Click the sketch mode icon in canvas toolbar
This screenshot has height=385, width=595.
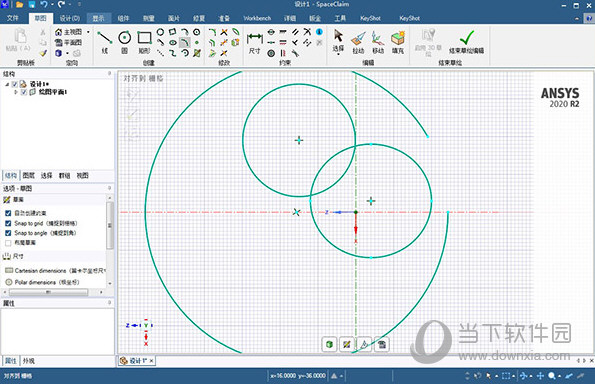pyautogui.click(x=346, y=344)
